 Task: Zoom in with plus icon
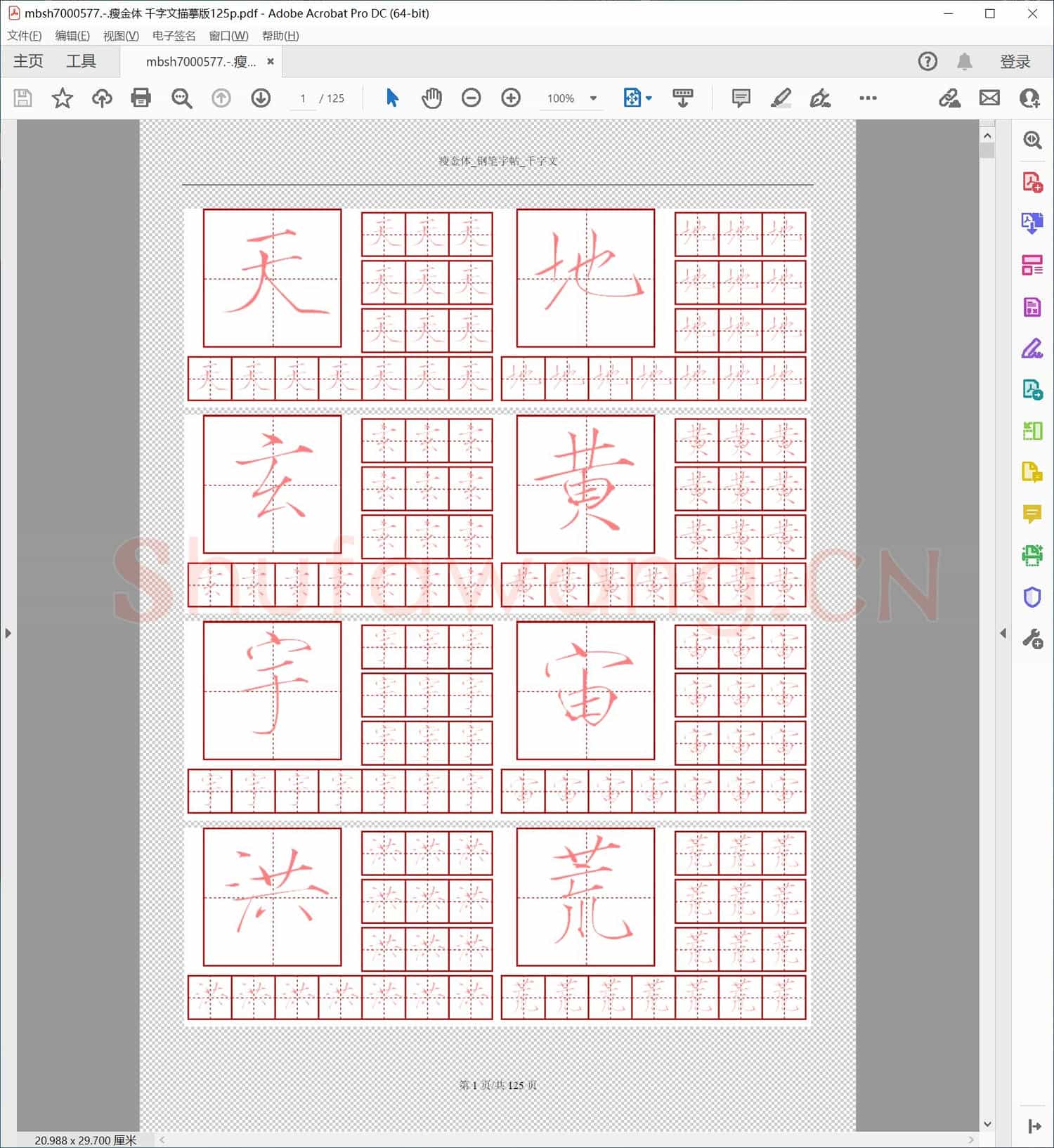(511, 98)
